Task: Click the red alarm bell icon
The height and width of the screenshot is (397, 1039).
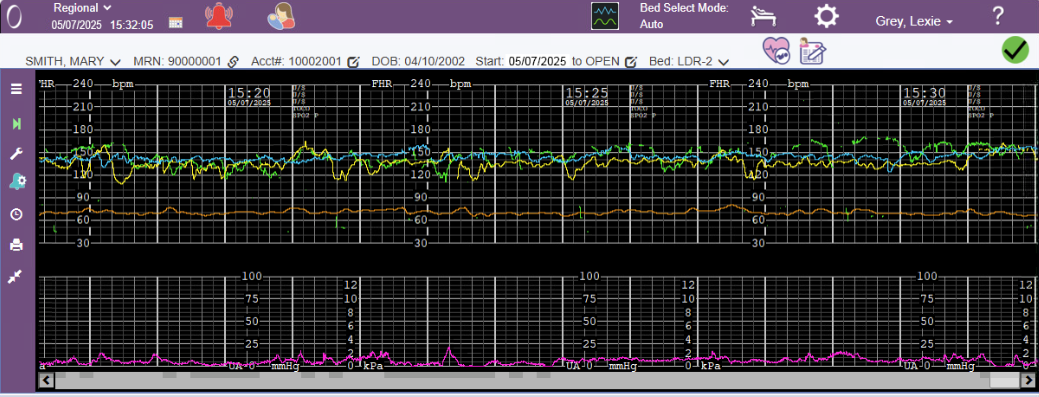Action: (x=219, y=17)
